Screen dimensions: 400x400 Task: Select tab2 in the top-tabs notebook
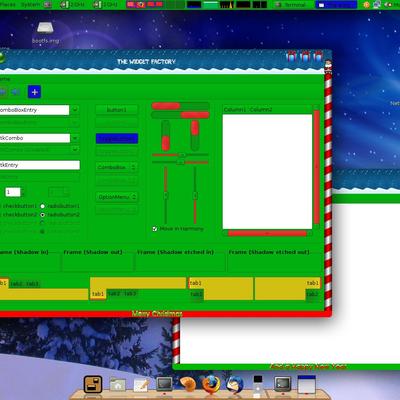(x=16, y=284)
